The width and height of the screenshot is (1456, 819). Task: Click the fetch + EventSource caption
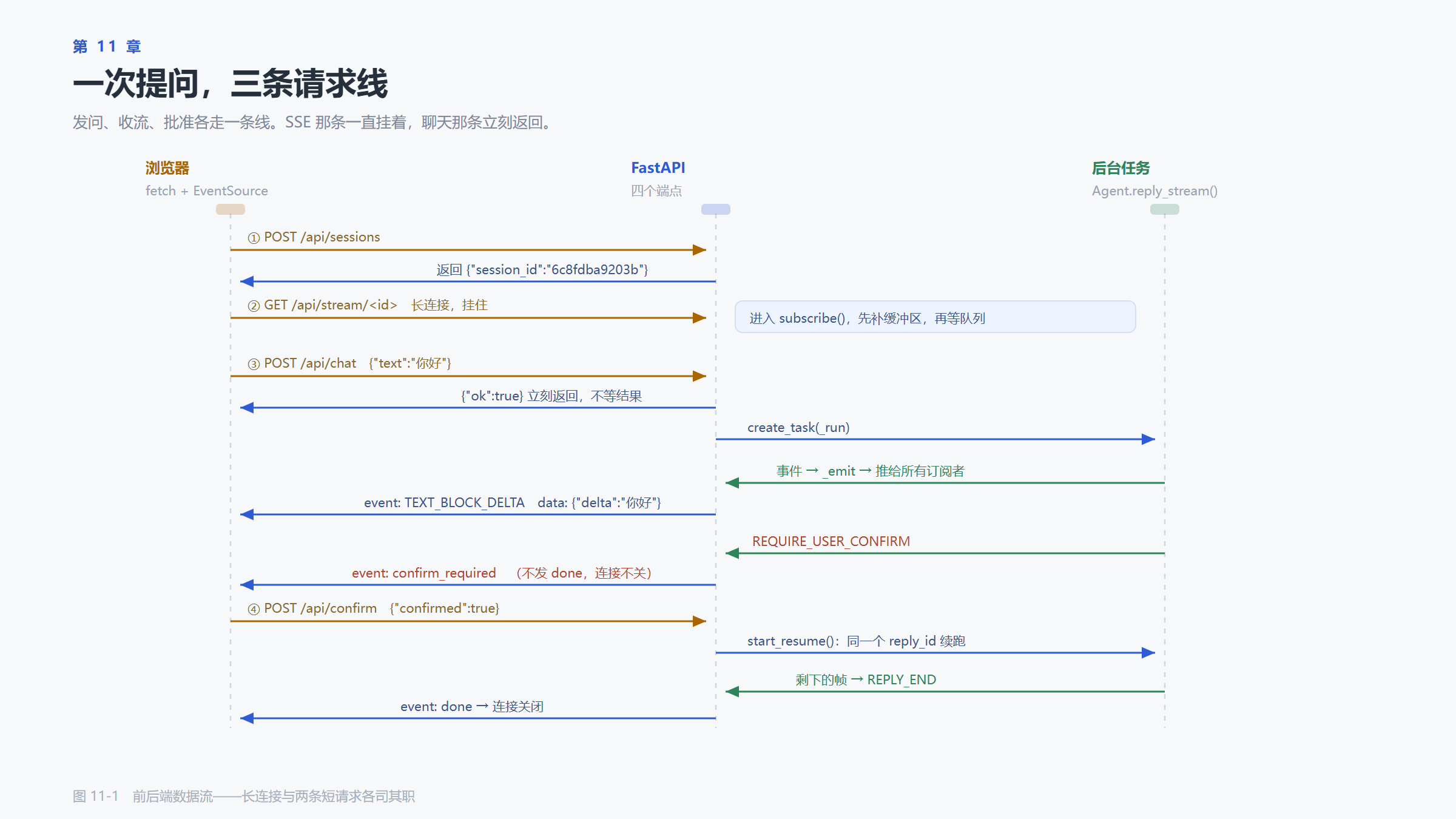point(206,190)
